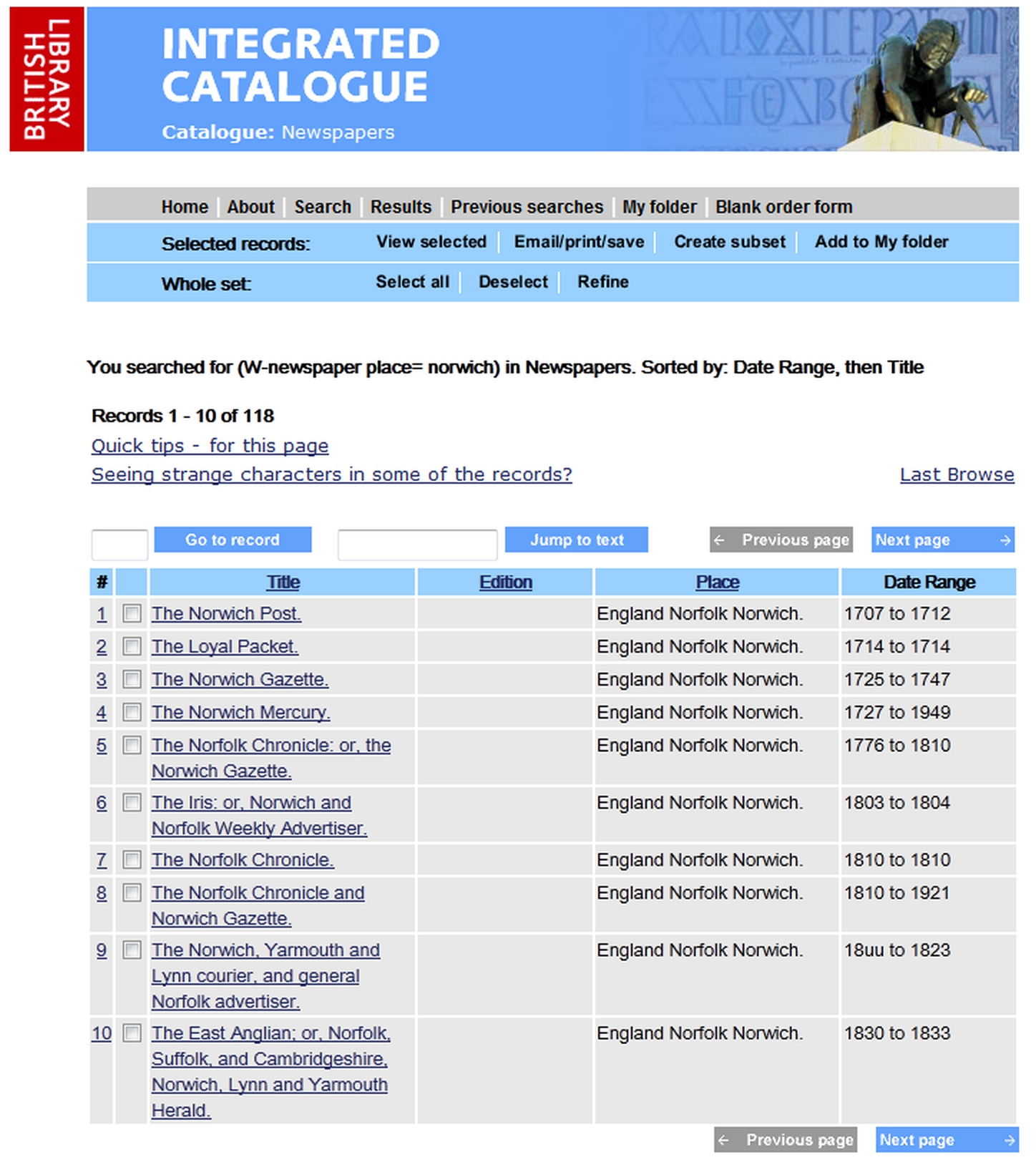Click the top Previous page button
Image resolution: width=1036 pixels, height=1165 pixels.
click(x=781, y=540)
